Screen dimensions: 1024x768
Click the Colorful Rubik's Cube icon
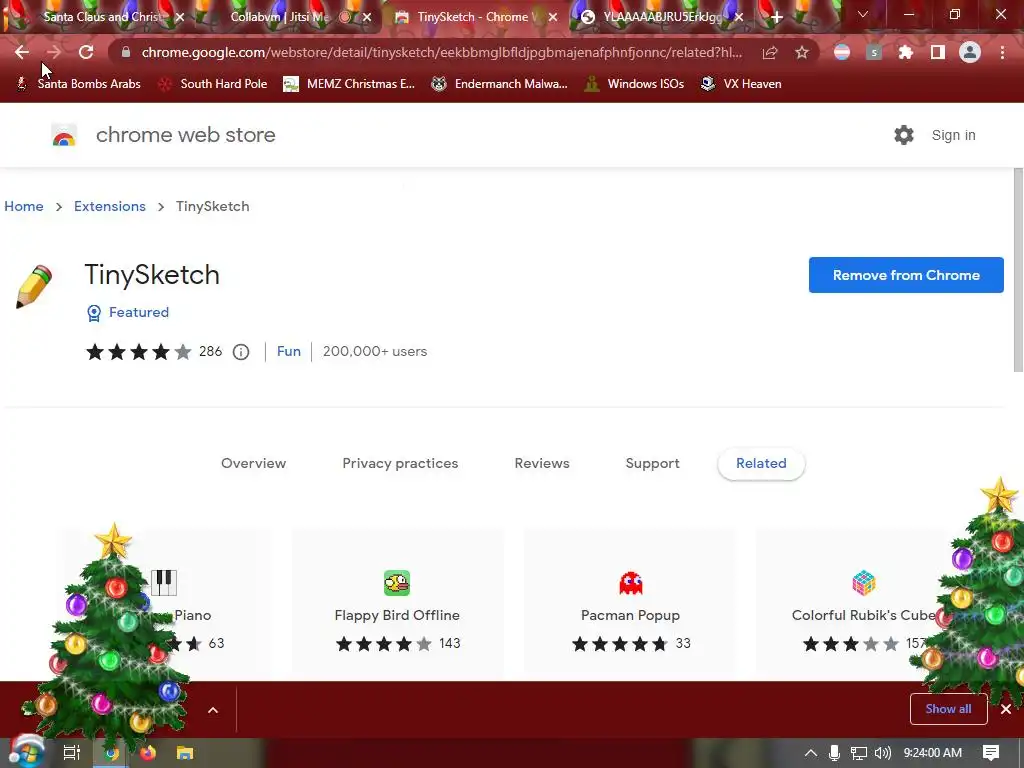click(863, 583)
